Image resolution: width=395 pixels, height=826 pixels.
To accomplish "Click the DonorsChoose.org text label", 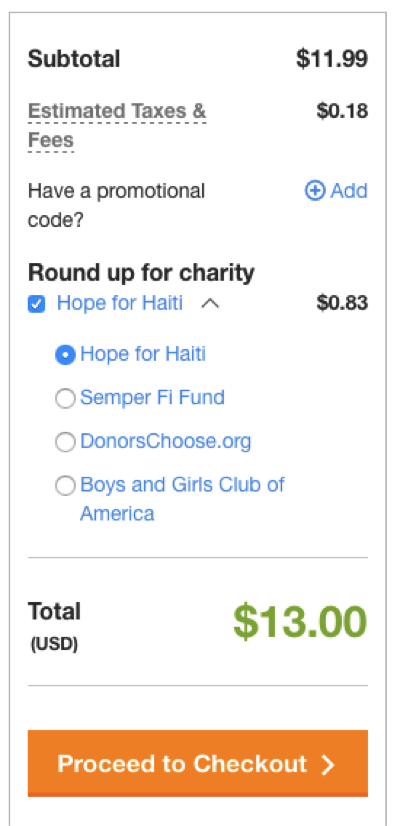I will pos(165,441).
